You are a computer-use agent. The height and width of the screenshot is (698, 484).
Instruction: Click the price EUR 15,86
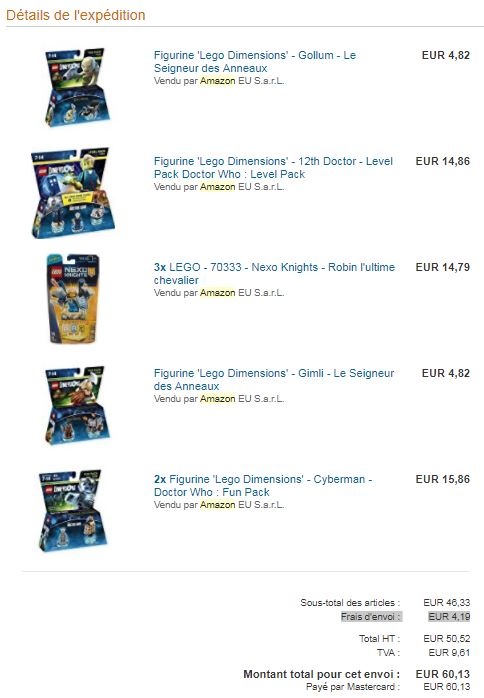pyautogui.click(x=443, y=479)
